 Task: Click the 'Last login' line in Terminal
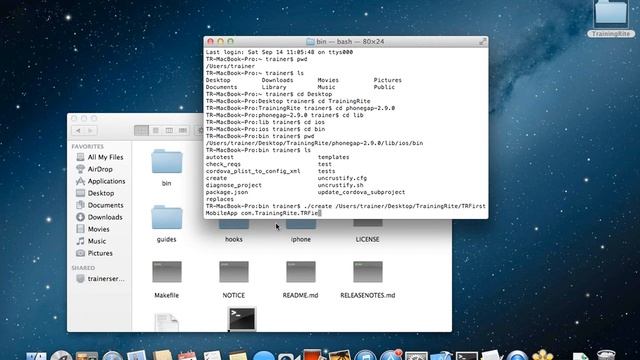(279, 52)
